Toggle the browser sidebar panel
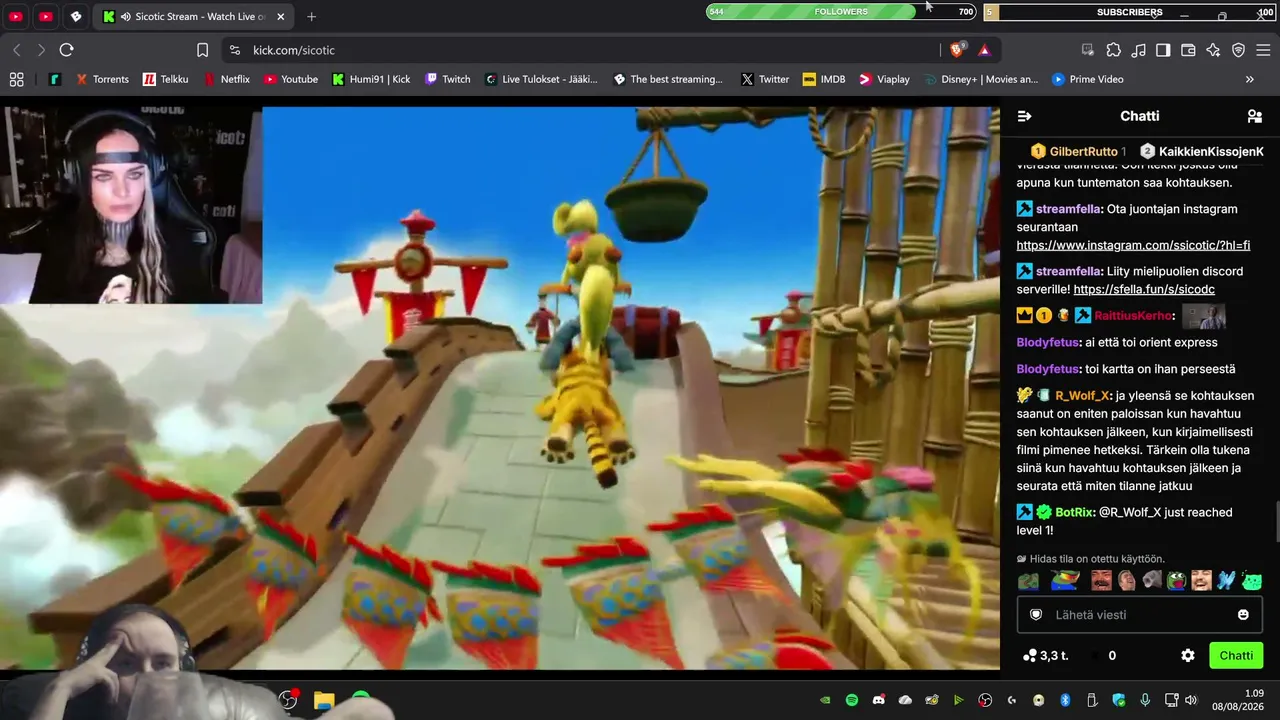This screenshot has height=720, width=1280. (1163, 50)
